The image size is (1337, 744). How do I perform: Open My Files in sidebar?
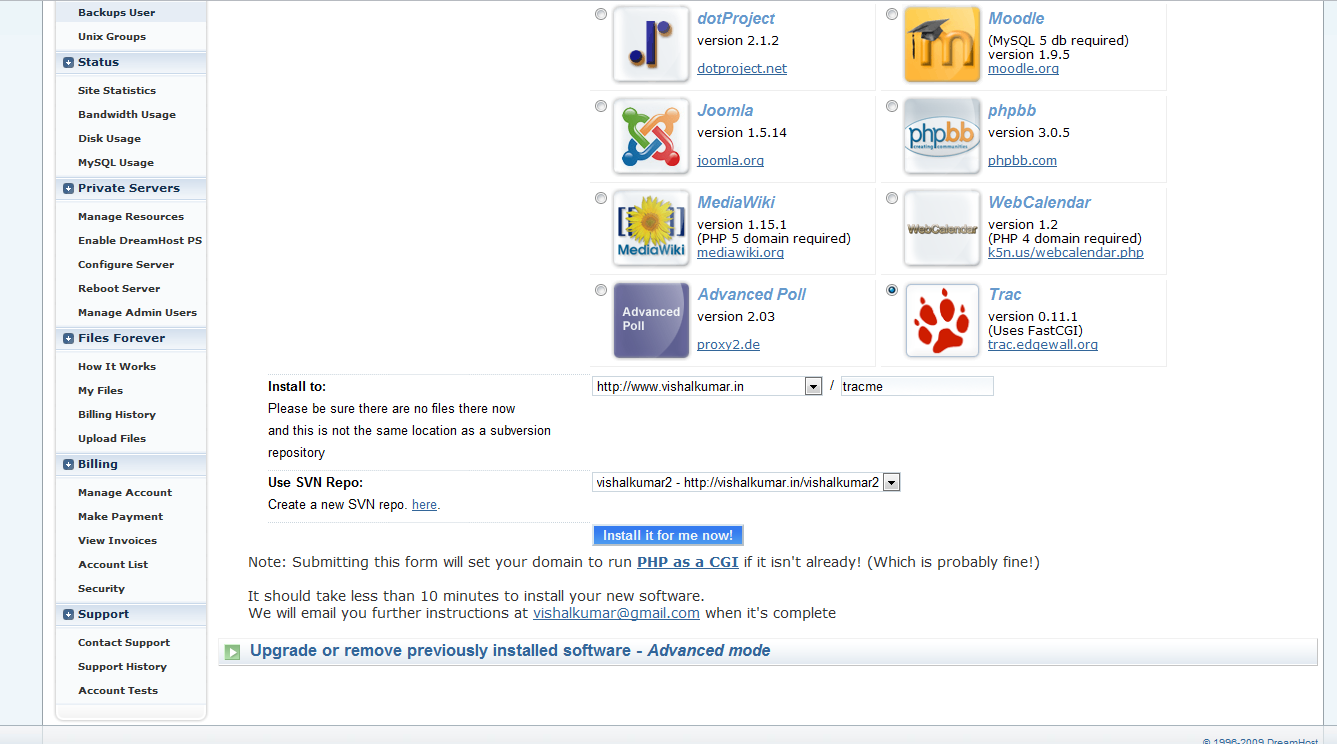coord(101,391)
